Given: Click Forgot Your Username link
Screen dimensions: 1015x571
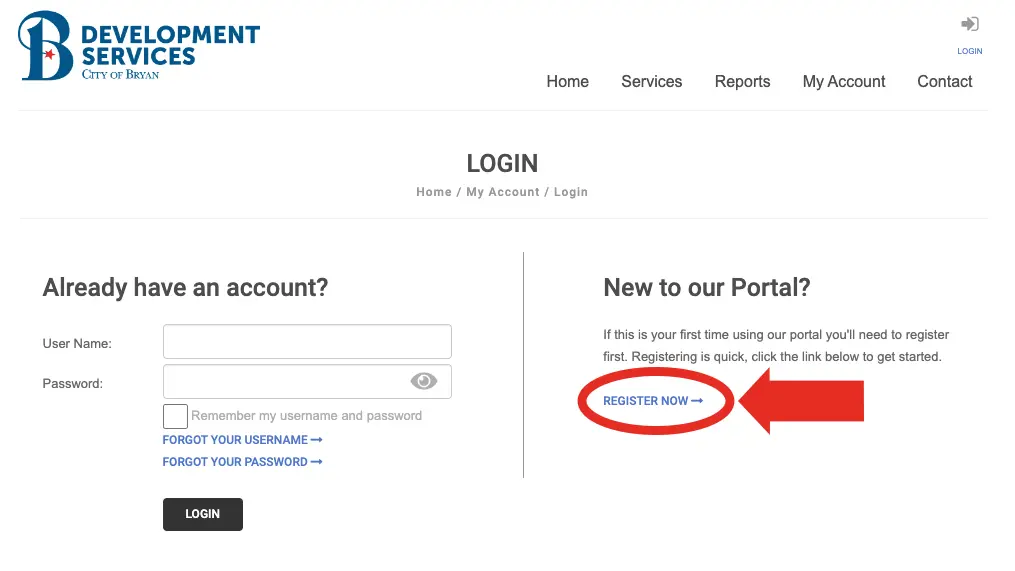Looking at the screenshot, I should pyautogui.click(x=235, y=440).
